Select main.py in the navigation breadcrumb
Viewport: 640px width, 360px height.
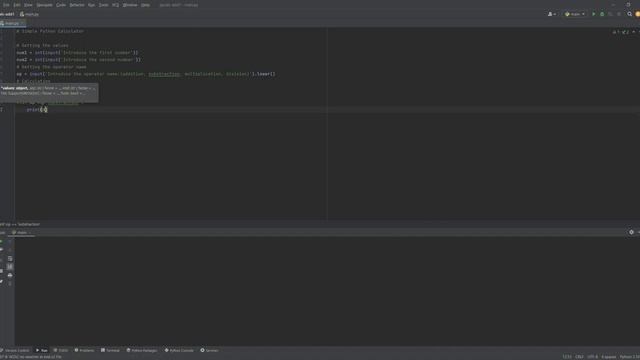click(x=29, y=14)
